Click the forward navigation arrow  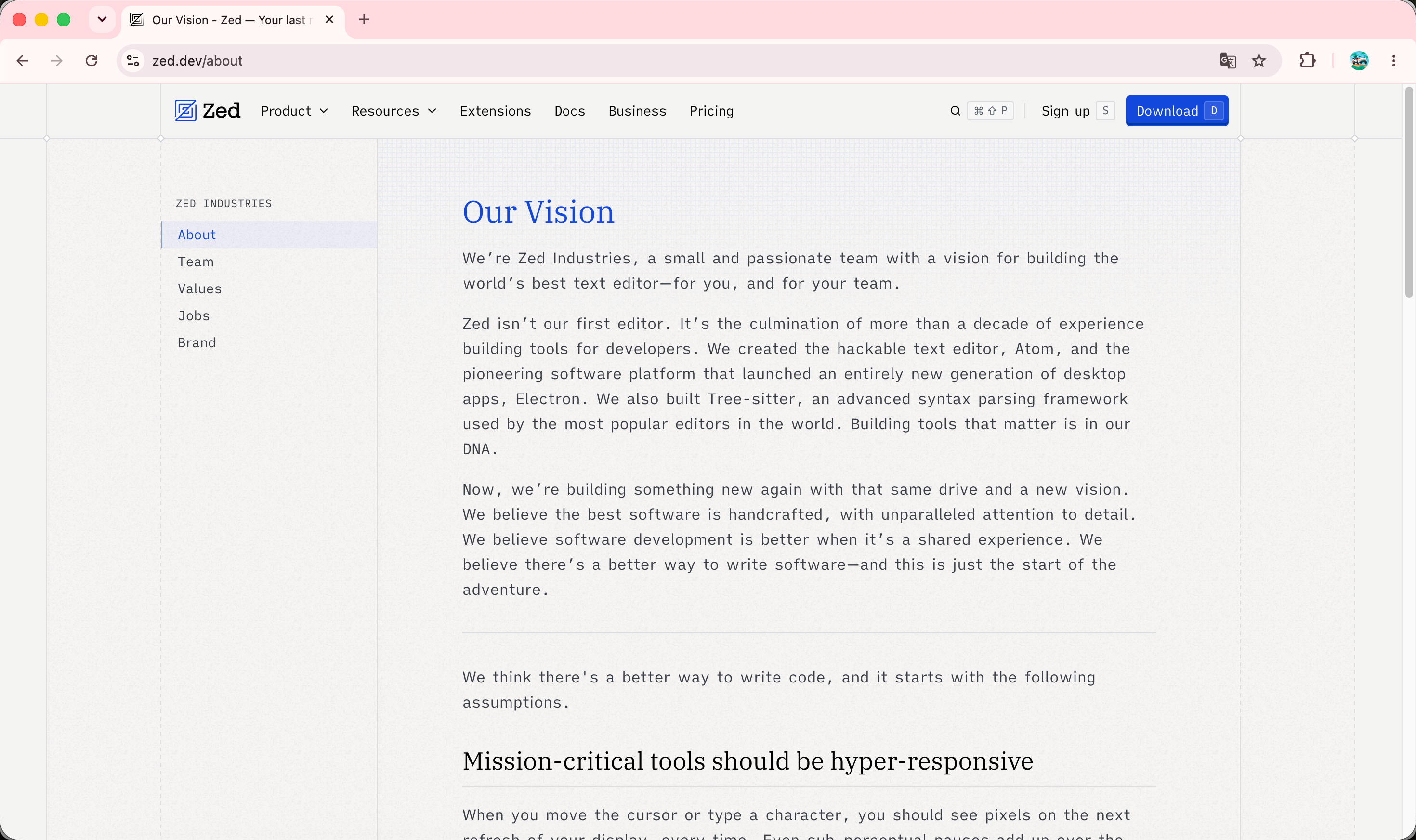tap(57, 61)
